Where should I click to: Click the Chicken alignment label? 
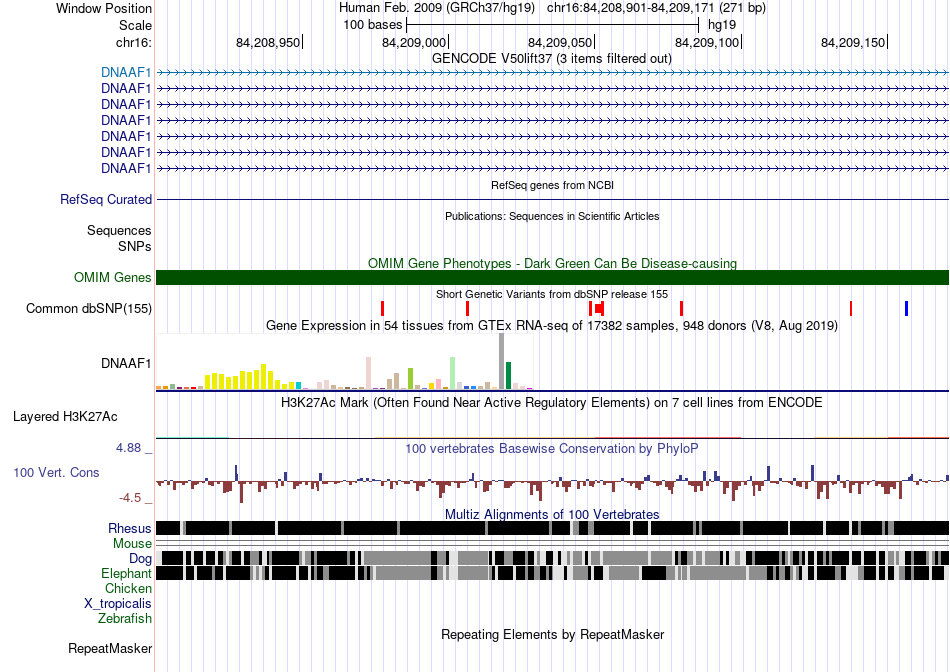point(128,588)
